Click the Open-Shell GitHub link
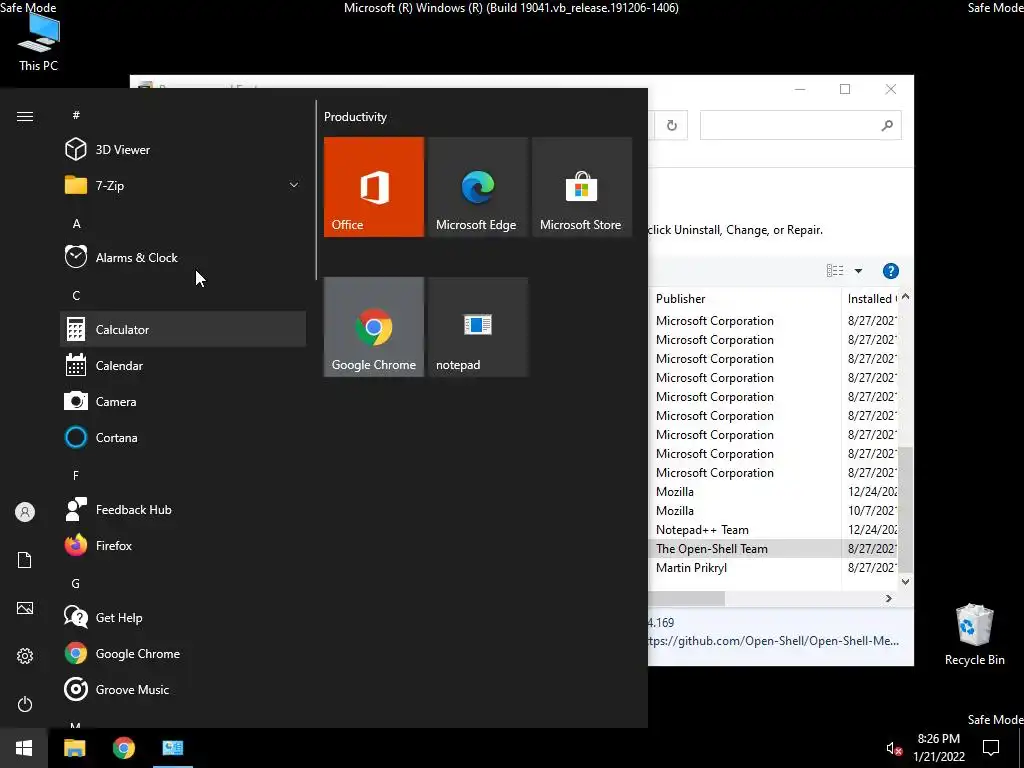 (774, 641)
